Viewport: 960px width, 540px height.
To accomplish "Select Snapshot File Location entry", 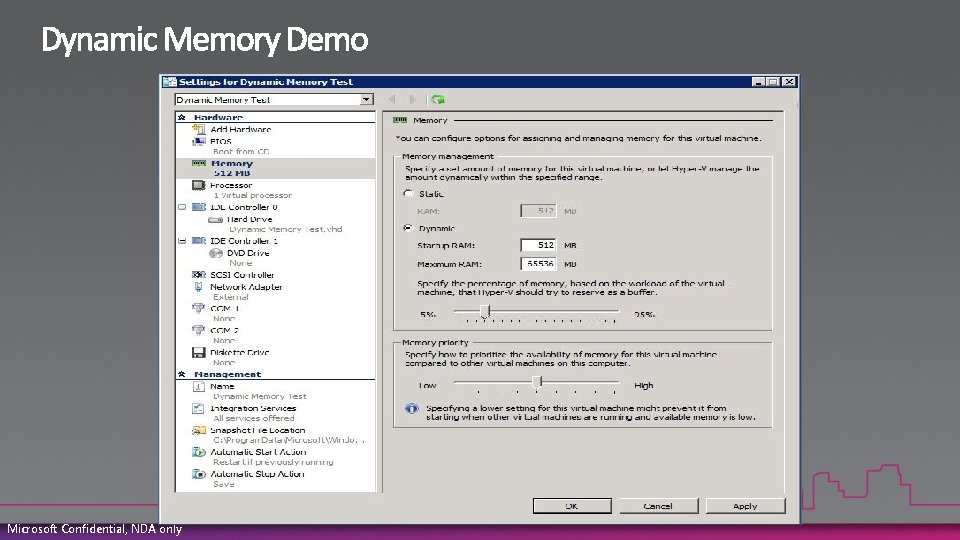I will coord(257,430).
